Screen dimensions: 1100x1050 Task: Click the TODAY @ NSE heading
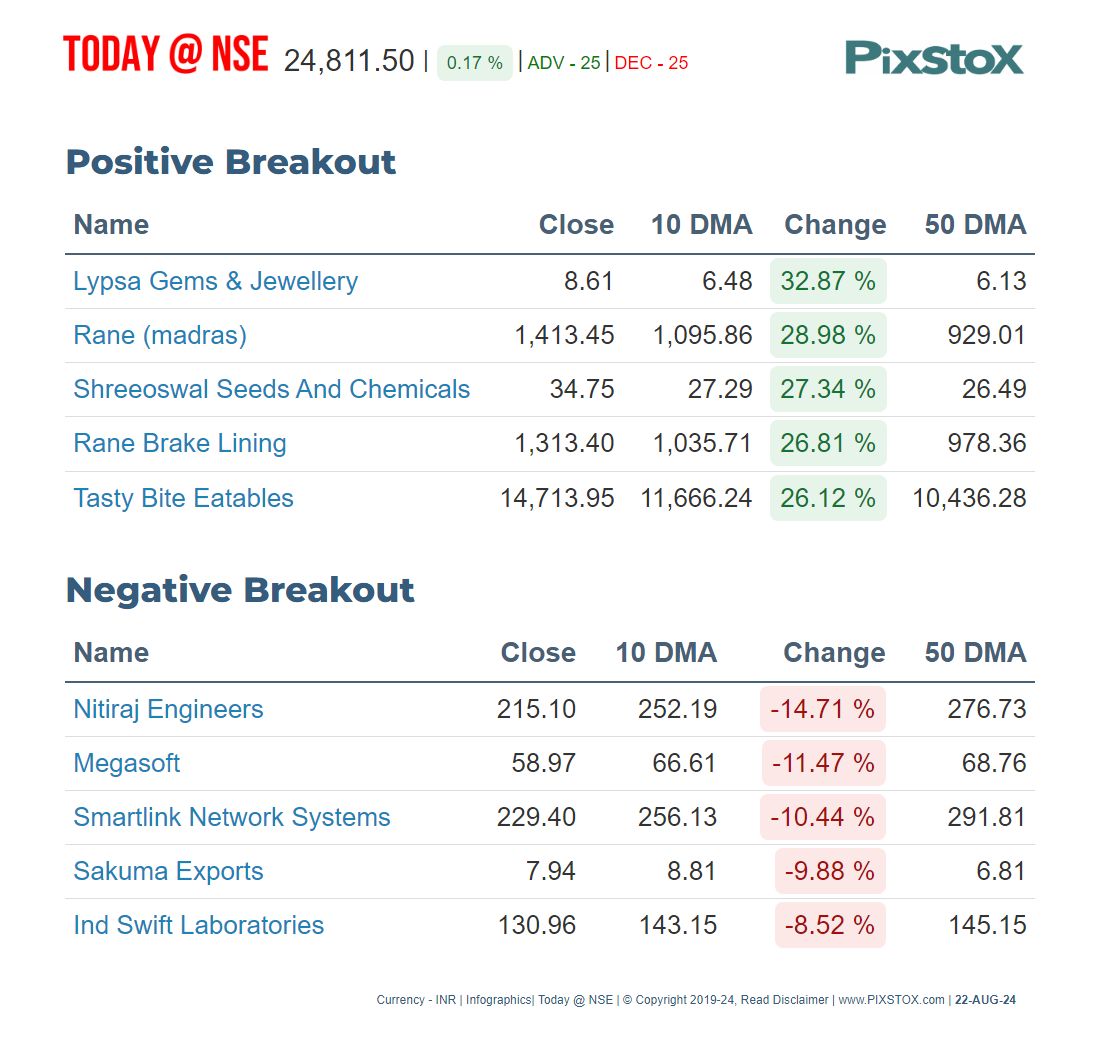pos(166,54)
